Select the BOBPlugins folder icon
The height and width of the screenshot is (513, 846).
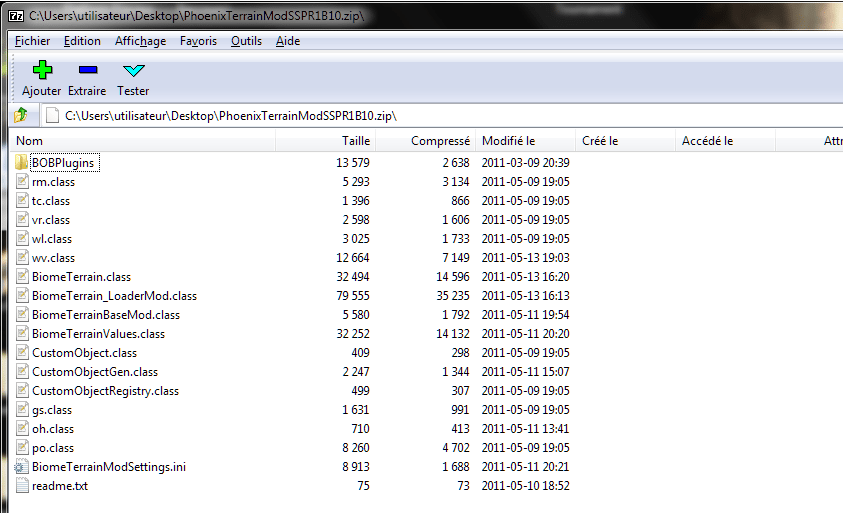coord(22,162)
